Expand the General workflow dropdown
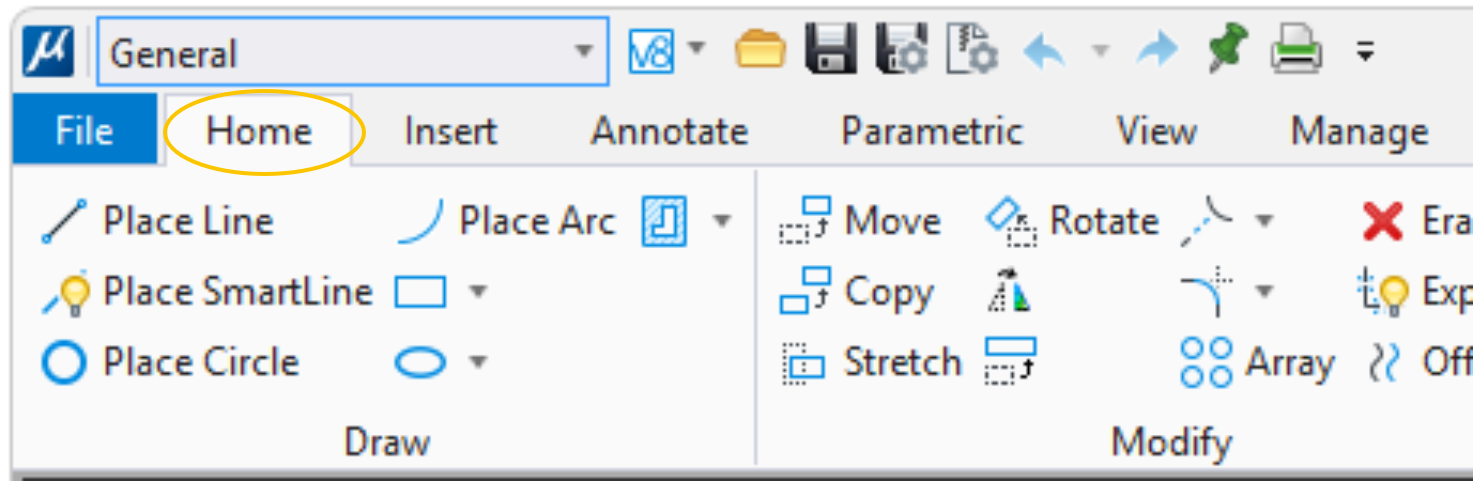The image size is (1473, 481). 583,51
